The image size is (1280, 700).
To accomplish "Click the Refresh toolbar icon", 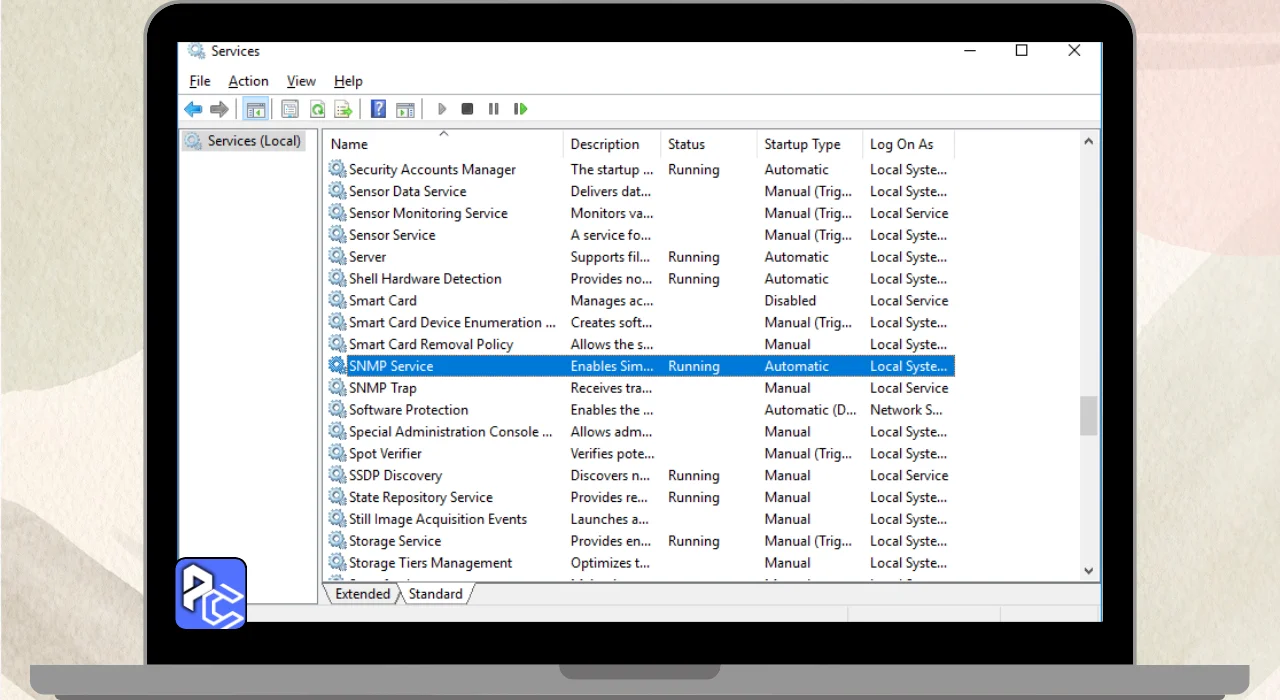I will 317,109.
